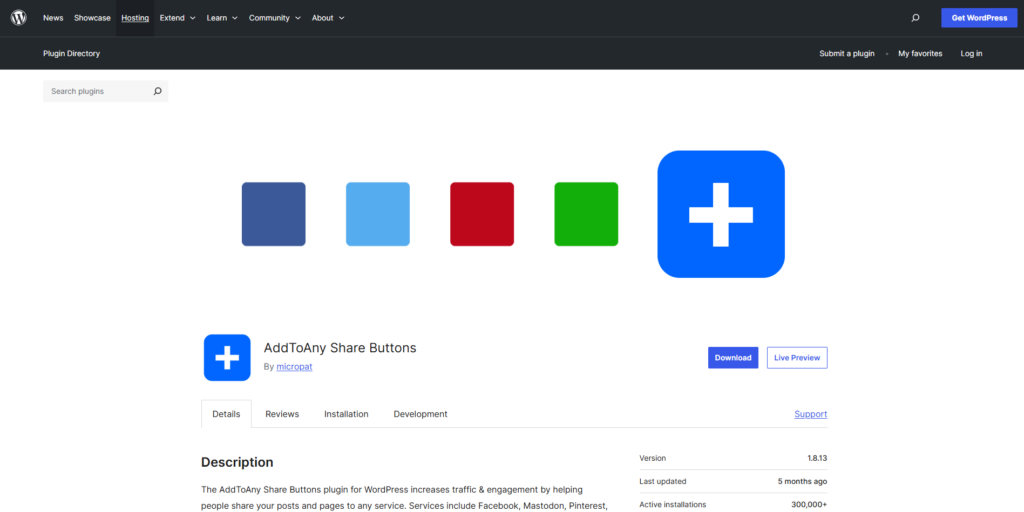The image size is (1024, 512).
Task: Switch to the Installation tab
Action: tap(346, 414)
